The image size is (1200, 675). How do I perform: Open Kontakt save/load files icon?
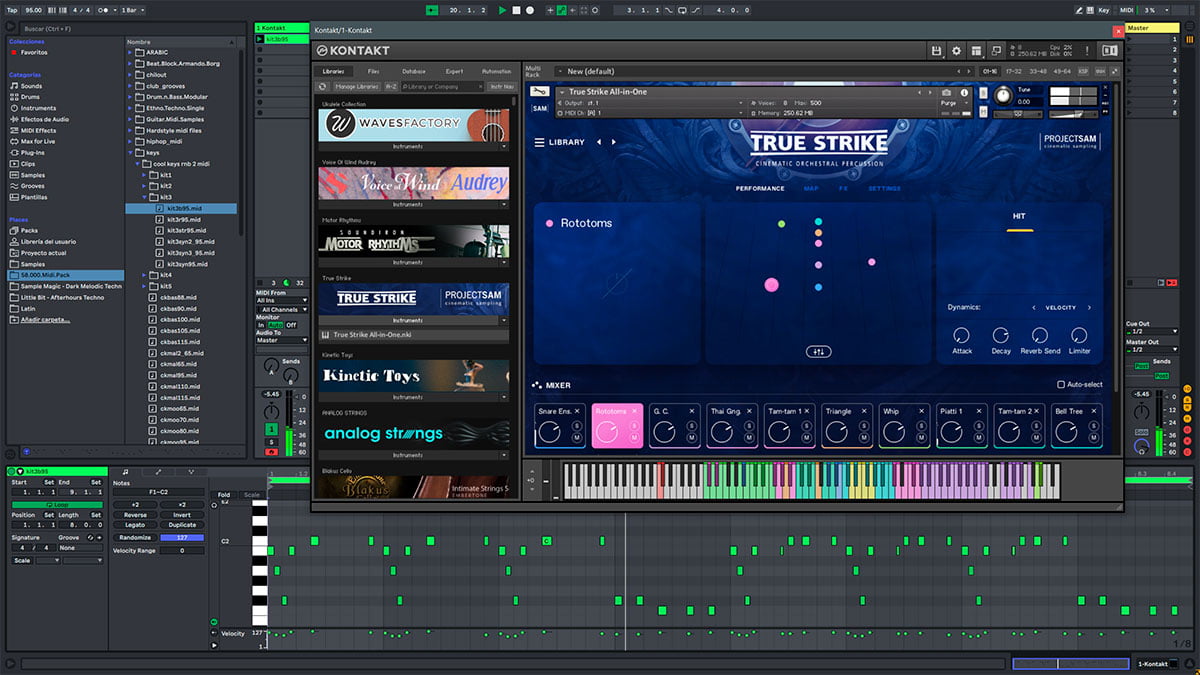click(936, 50)
